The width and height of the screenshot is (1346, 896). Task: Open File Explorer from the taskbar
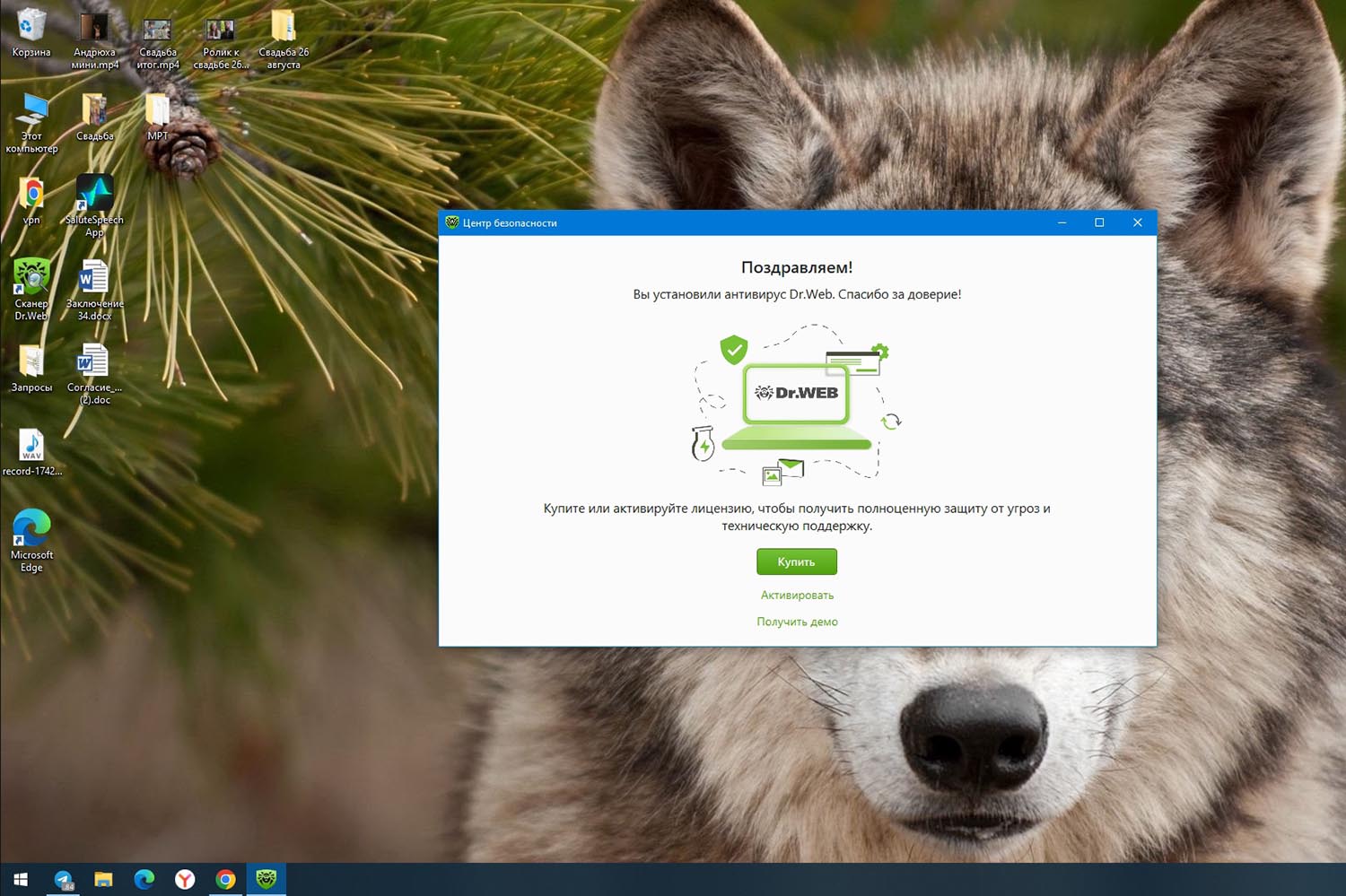pyautogui.click(x=103, y=879)
